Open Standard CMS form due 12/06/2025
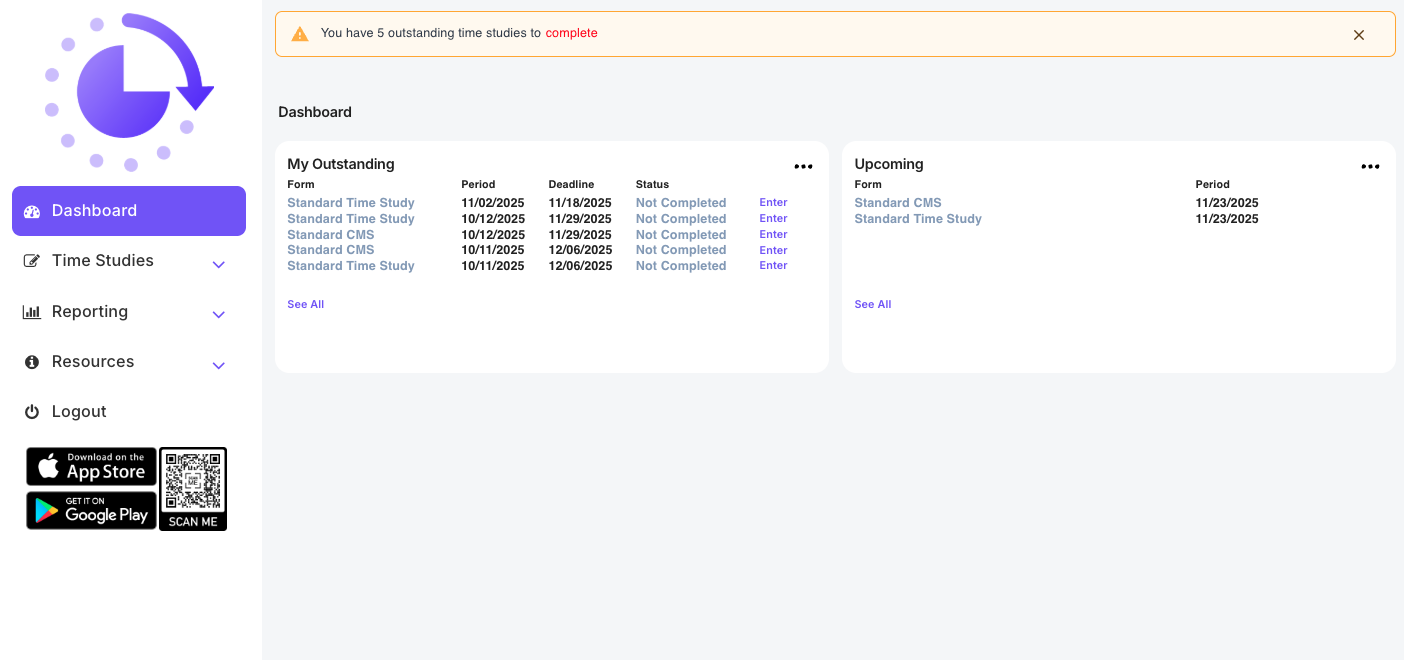This screenshot has width=1404, height=660. (x=331, y=250)
